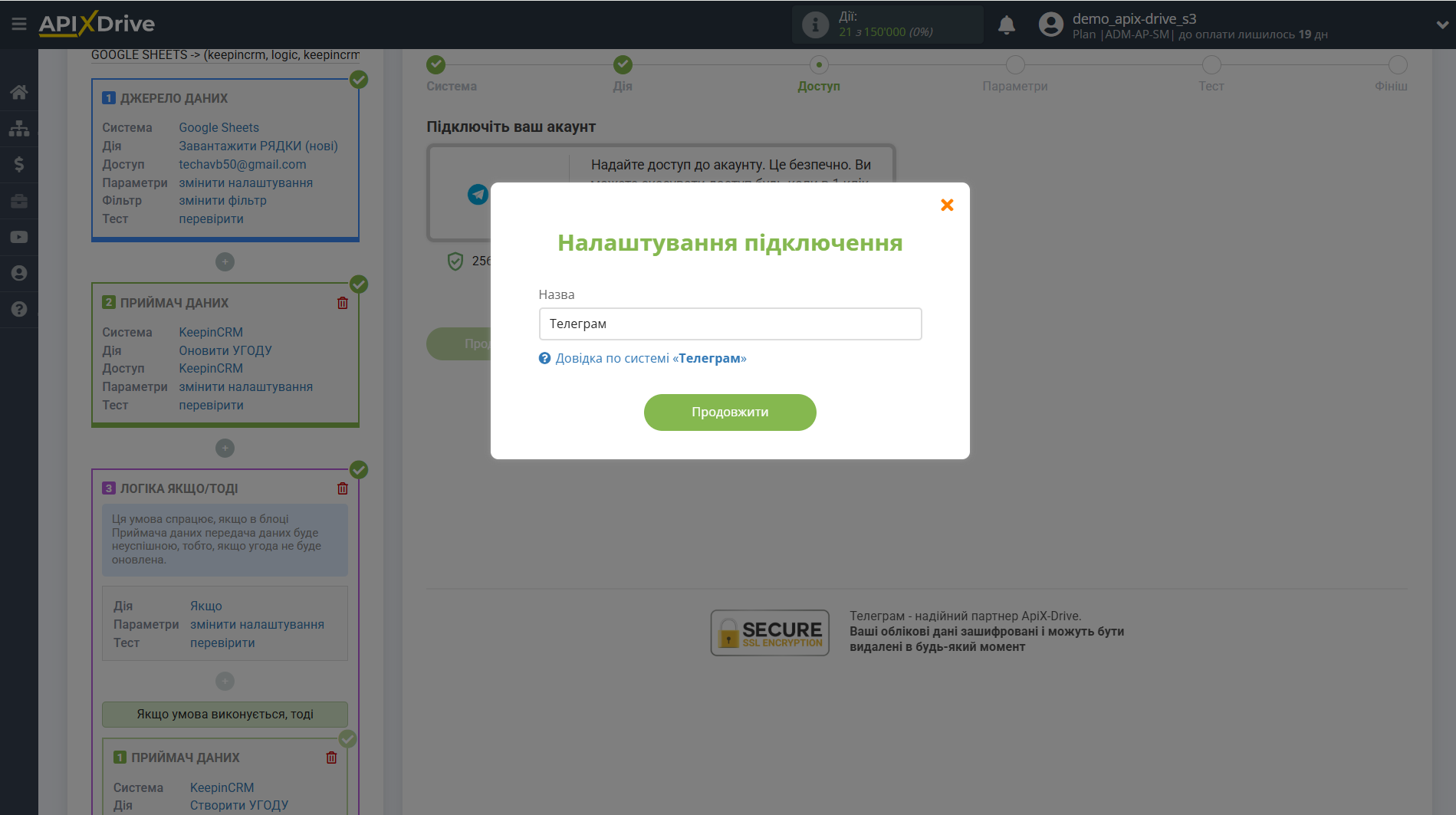Open techavb50@gmail.com access link
The image size is (1456, 815).
(x=242, y=164)
